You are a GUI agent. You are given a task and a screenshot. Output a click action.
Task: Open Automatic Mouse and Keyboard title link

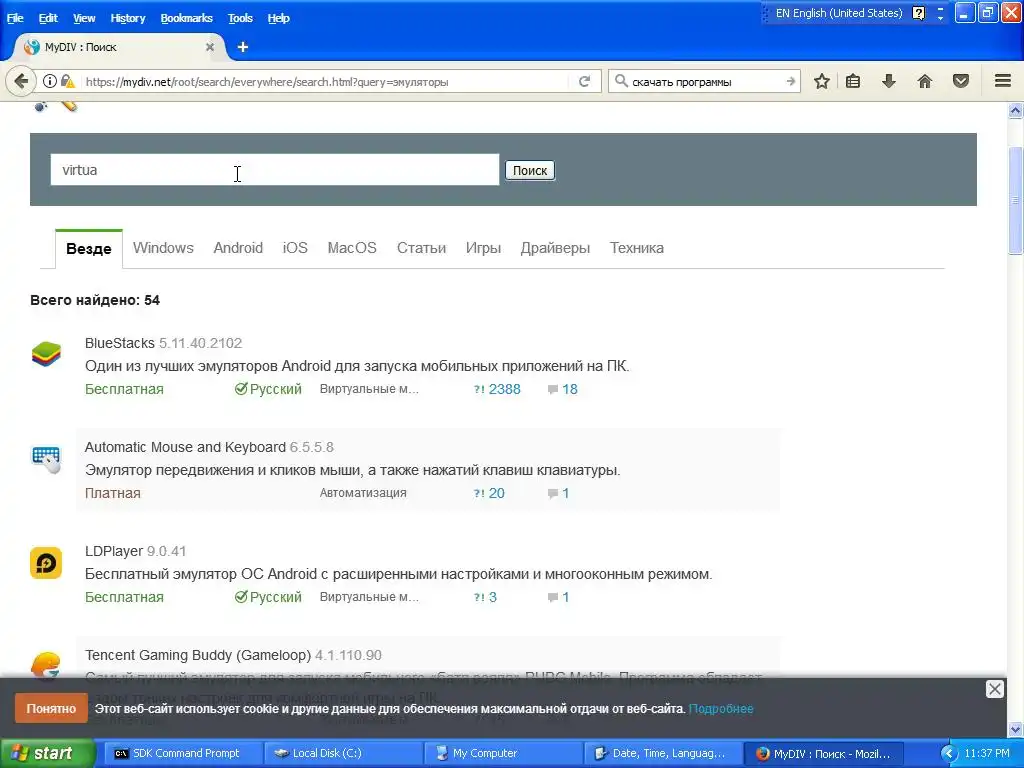point(185,447)
